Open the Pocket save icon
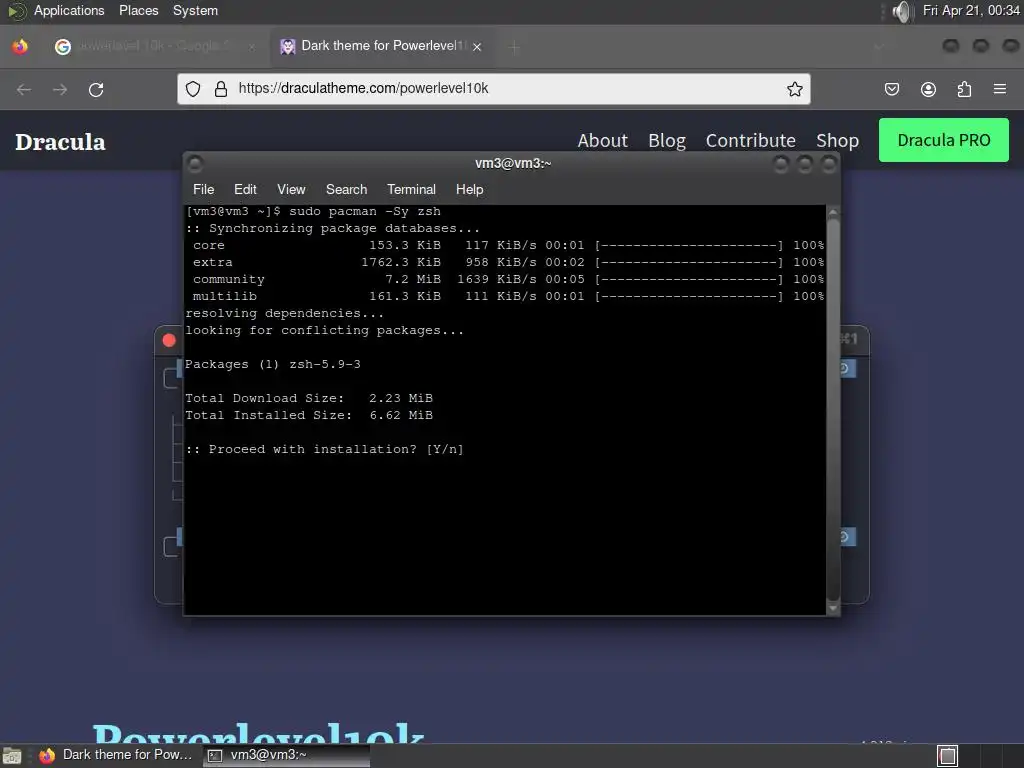 point(891,89)
